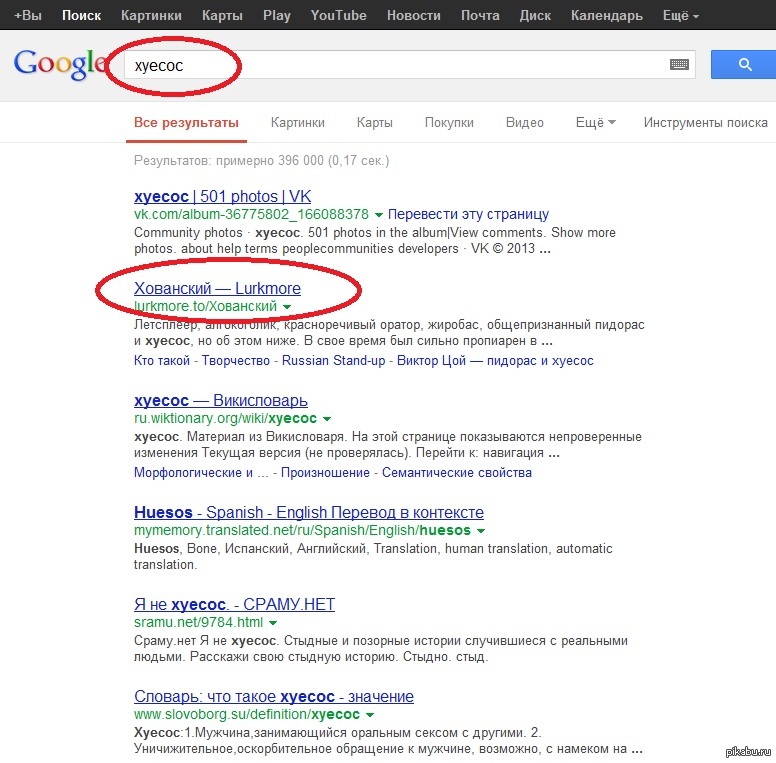776x763 pixels.
Task: Open Почта in the top bar
Action: coord(480,15)
